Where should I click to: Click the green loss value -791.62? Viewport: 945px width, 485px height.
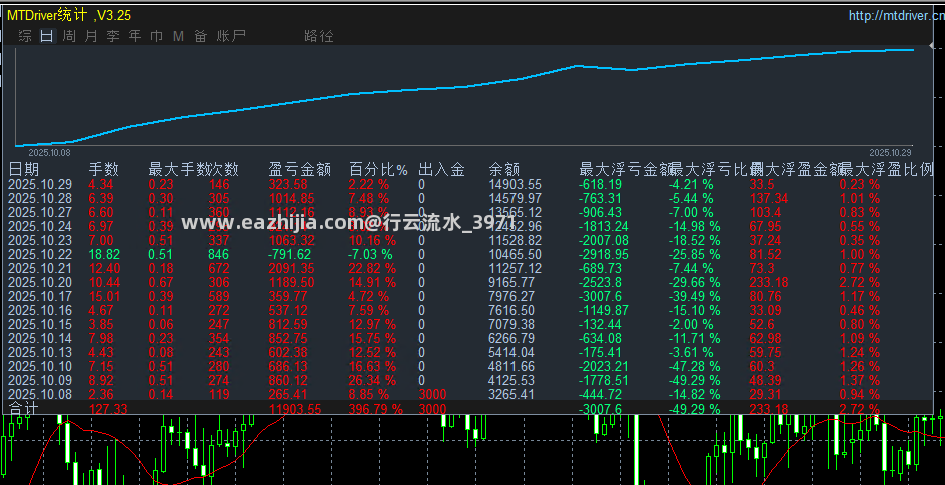click(x=290, y=254)
